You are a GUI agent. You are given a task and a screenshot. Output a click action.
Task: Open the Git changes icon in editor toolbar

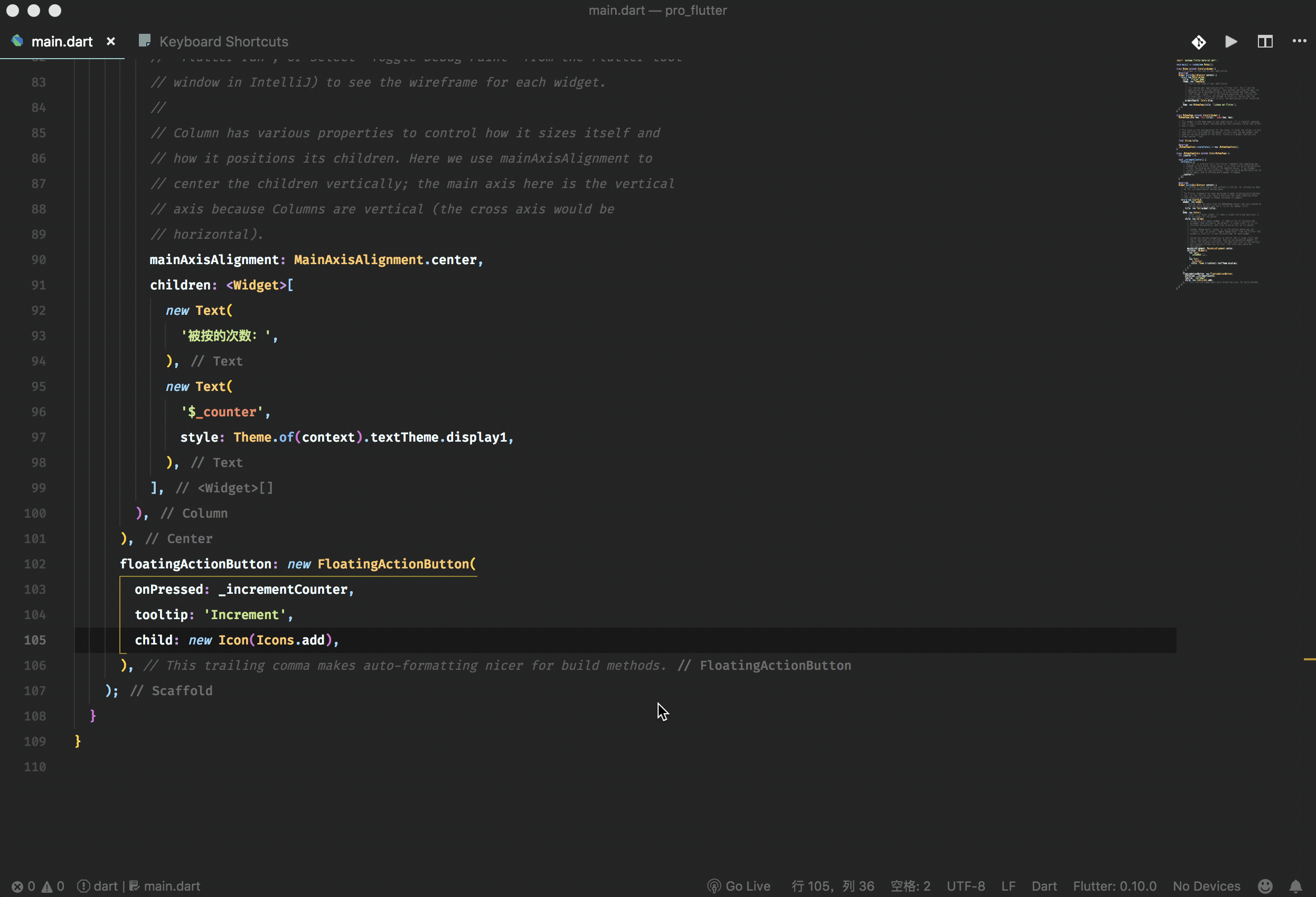click(1198, 42)
